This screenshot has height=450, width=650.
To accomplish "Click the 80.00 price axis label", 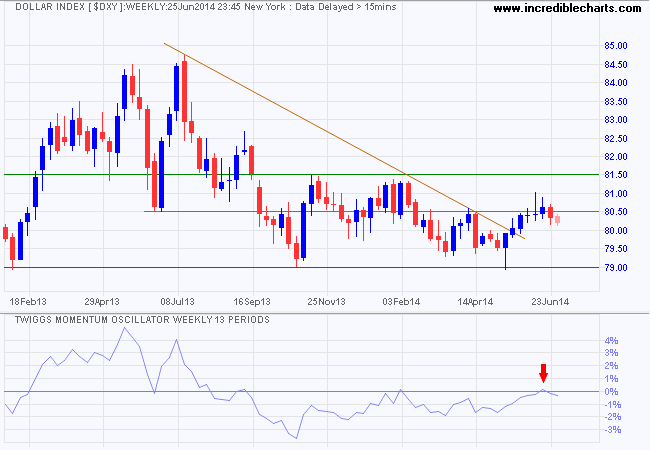I will pos(616,230).
